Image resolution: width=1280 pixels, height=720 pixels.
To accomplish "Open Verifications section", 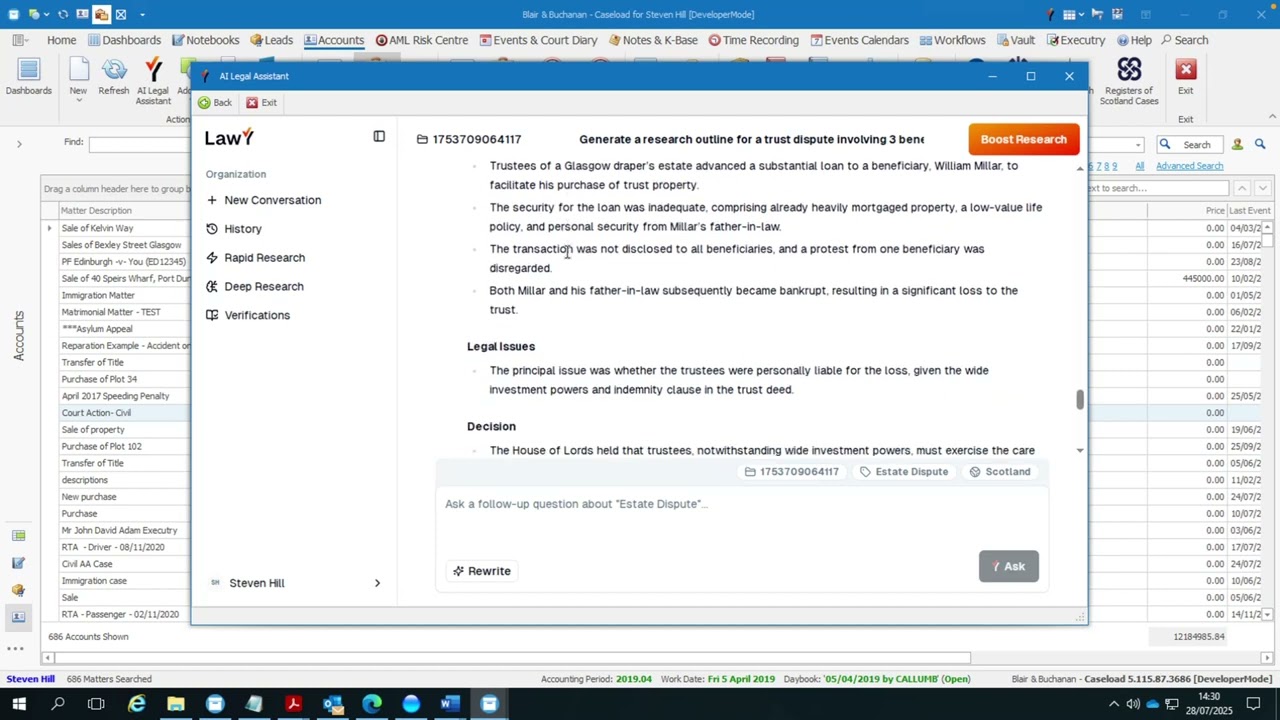I will click(248, 315).
